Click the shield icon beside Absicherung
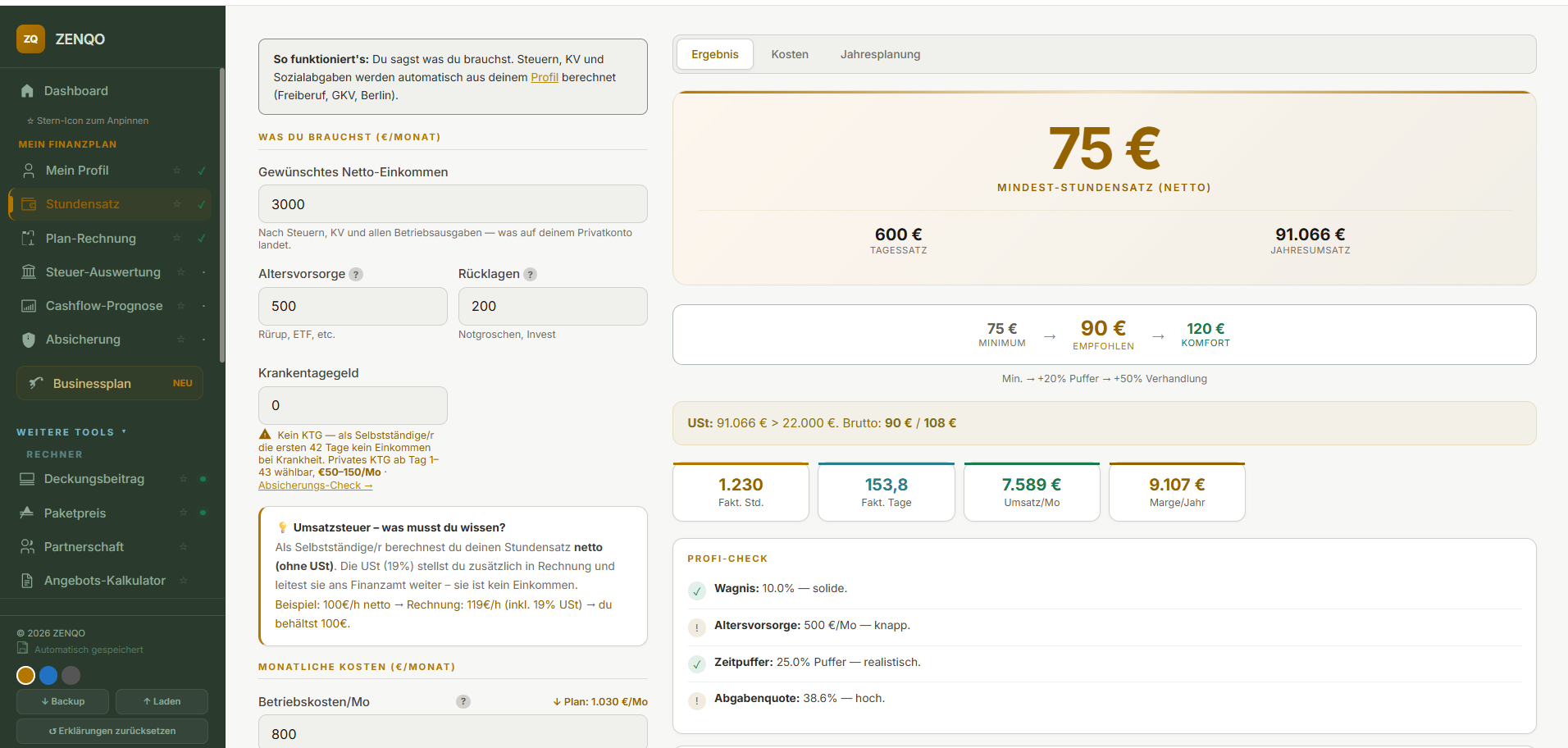 point(29,340)
